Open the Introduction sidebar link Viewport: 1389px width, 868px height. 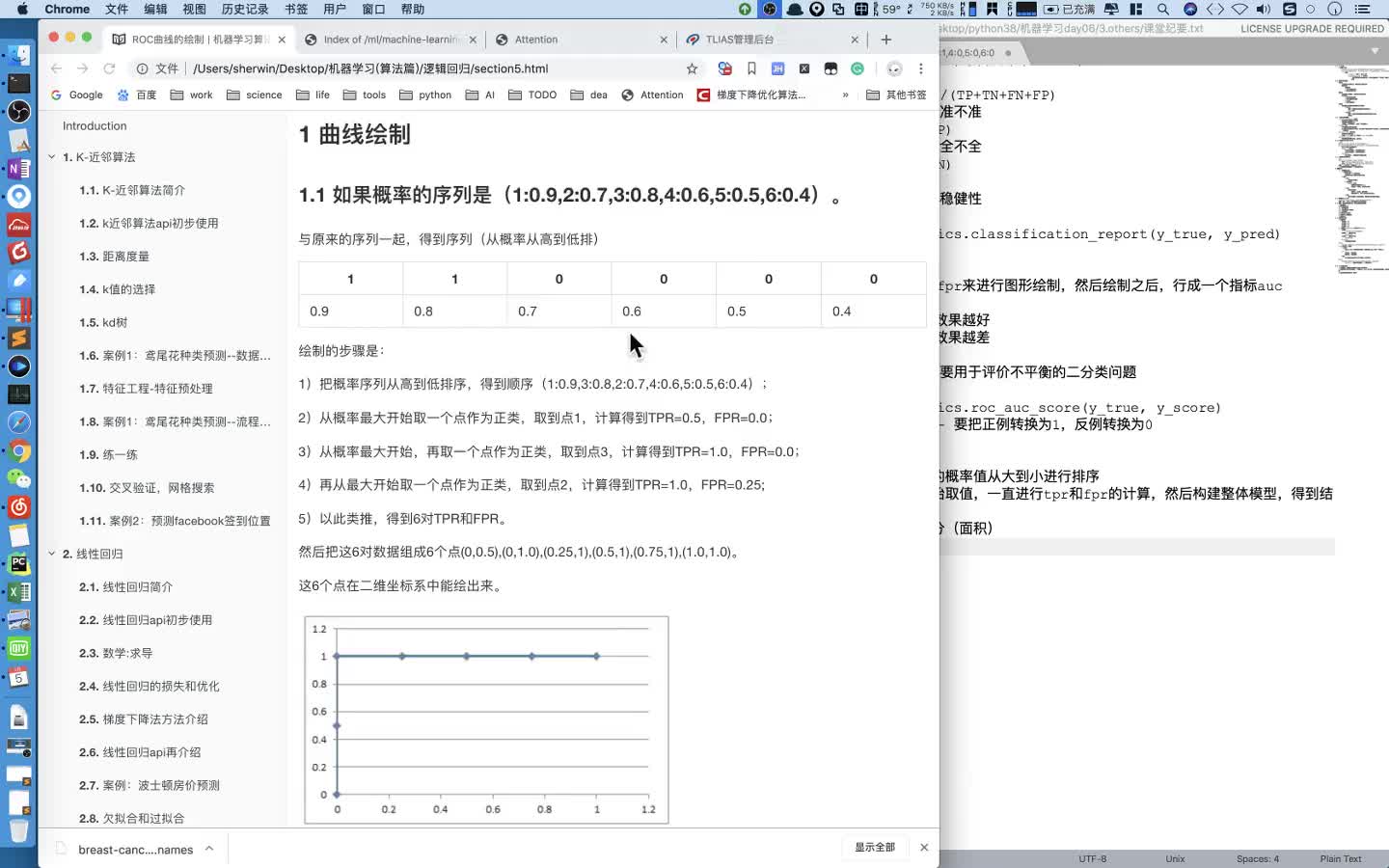coord(95,125)
